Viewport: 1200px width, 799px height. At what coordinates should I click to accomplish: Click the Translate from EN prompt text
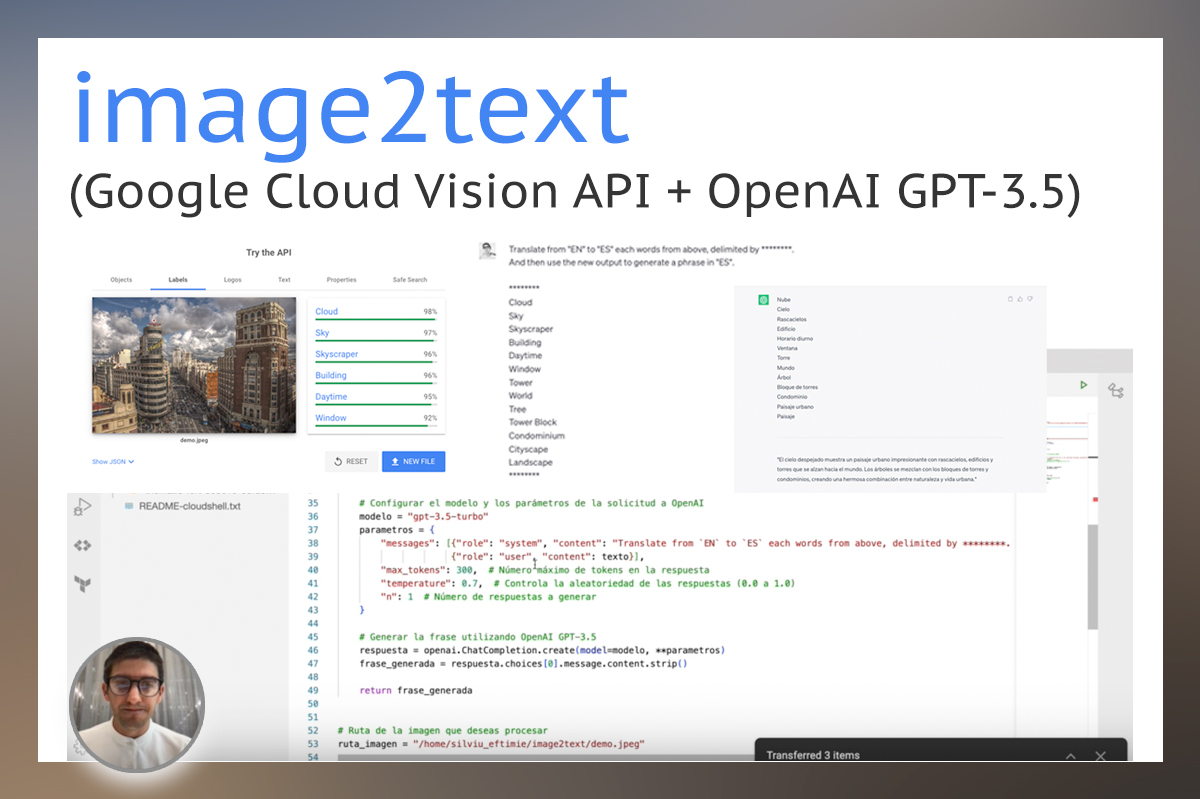pos(651,254)
